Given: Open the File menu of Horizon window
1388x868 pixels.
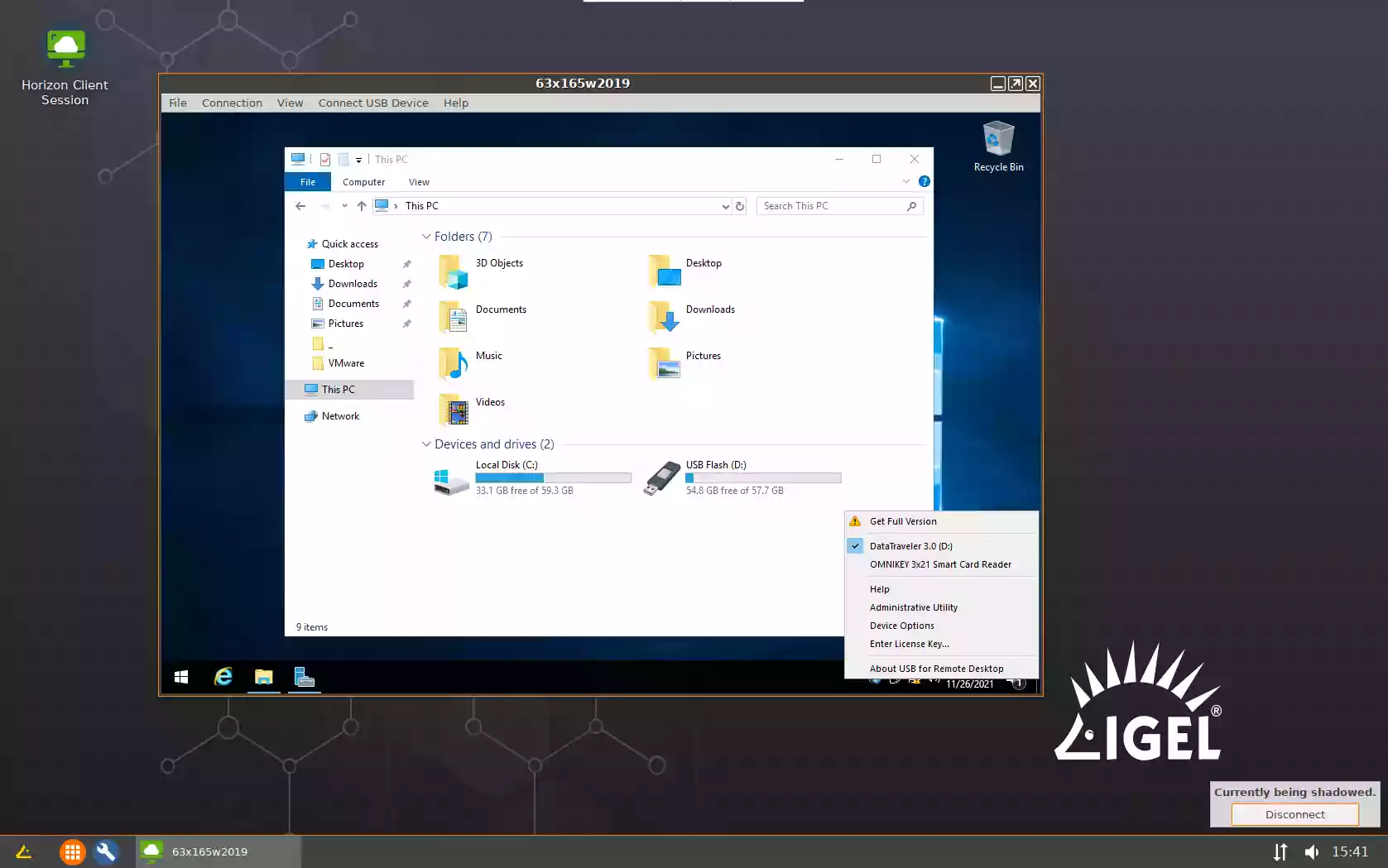Looking at the screenshot, I should [178, 103].
